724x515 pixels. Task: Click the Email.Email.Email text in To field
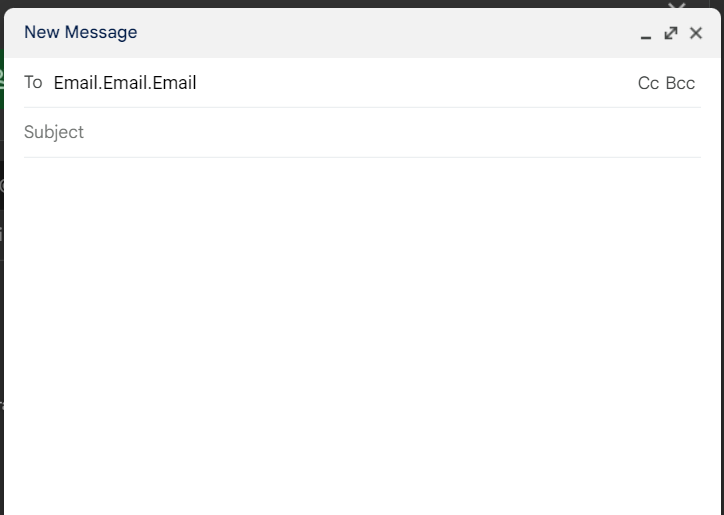pos(125,83)
